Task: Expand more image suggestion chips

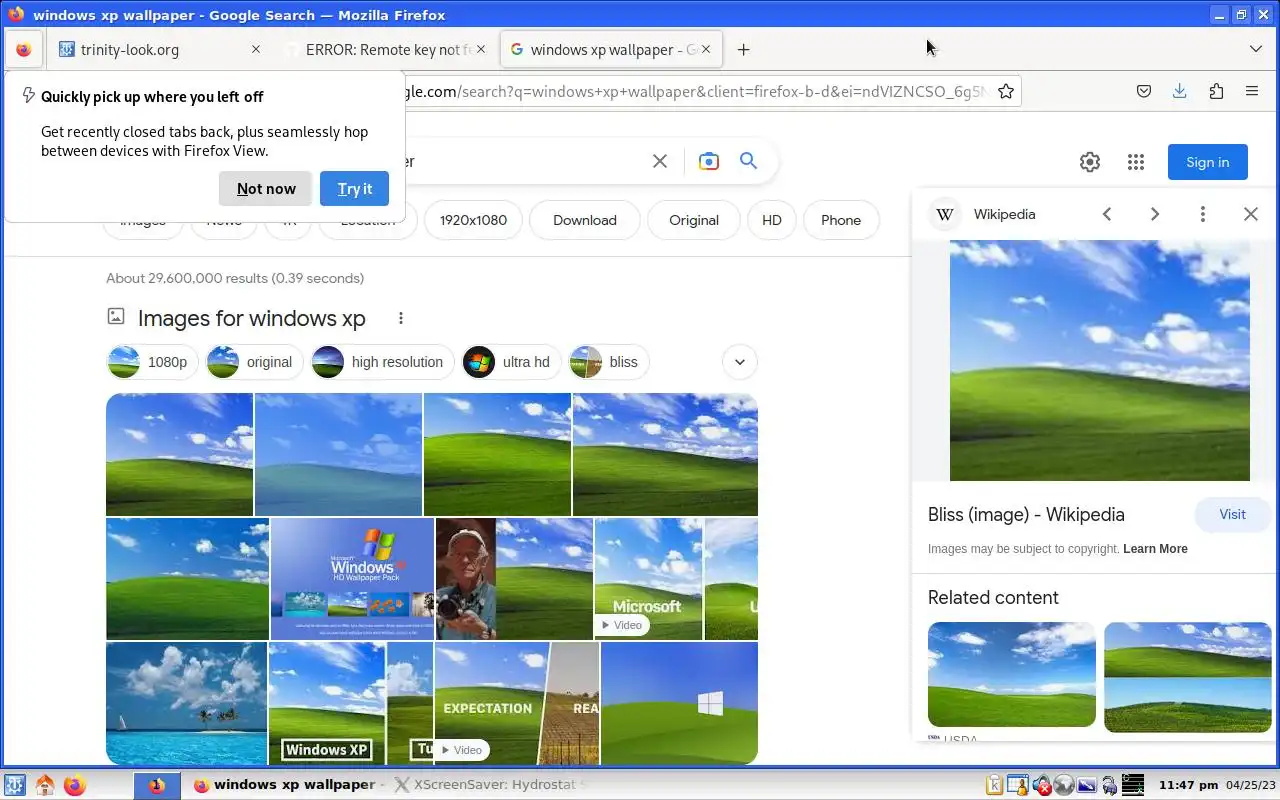Action: 740,362
